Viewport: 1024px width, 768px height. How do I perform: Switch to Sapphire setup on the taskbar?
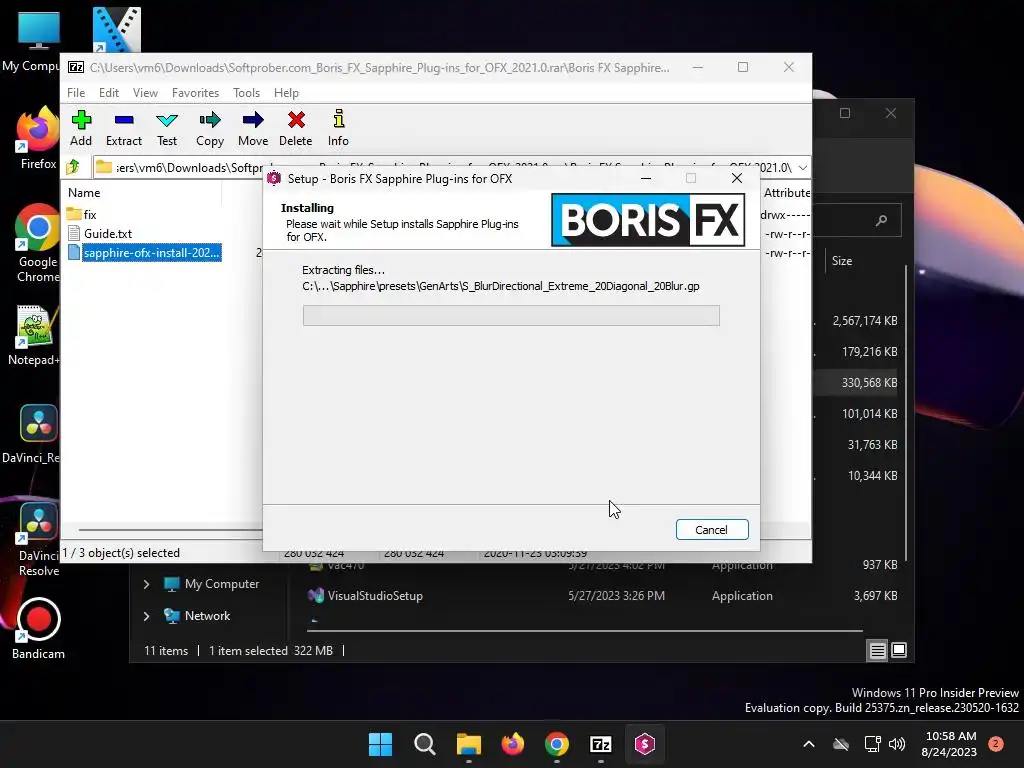pyautogui.click(x=645, y=744)
